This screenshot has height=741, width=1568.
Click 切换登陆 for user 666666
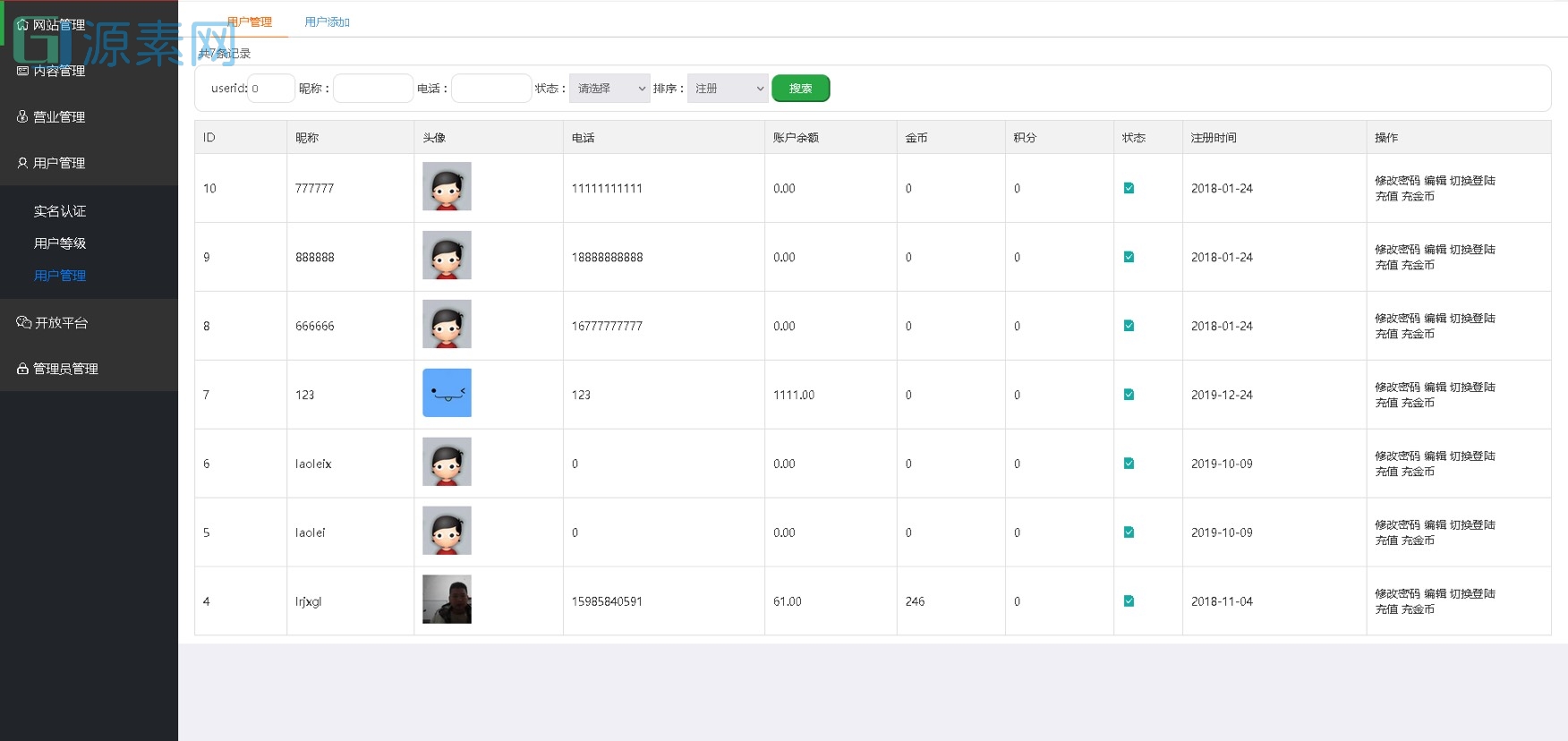point(1472,319)
